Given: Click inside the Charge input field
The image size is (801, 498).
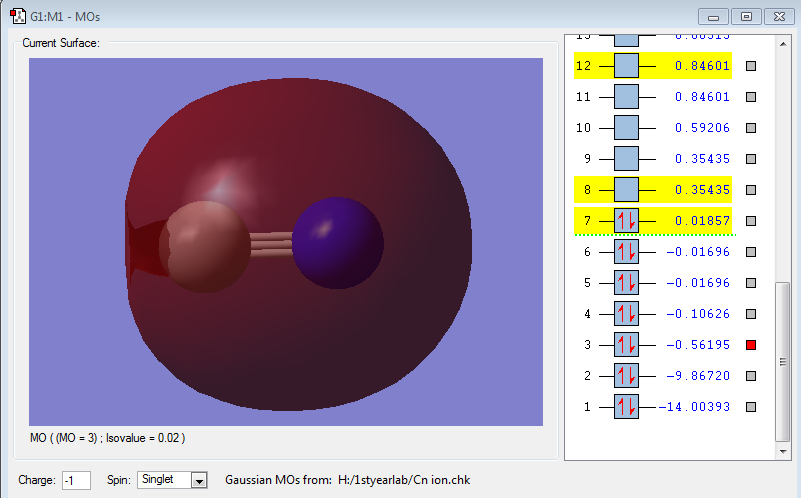Looking at the screenshot, I should coord(76,481).
